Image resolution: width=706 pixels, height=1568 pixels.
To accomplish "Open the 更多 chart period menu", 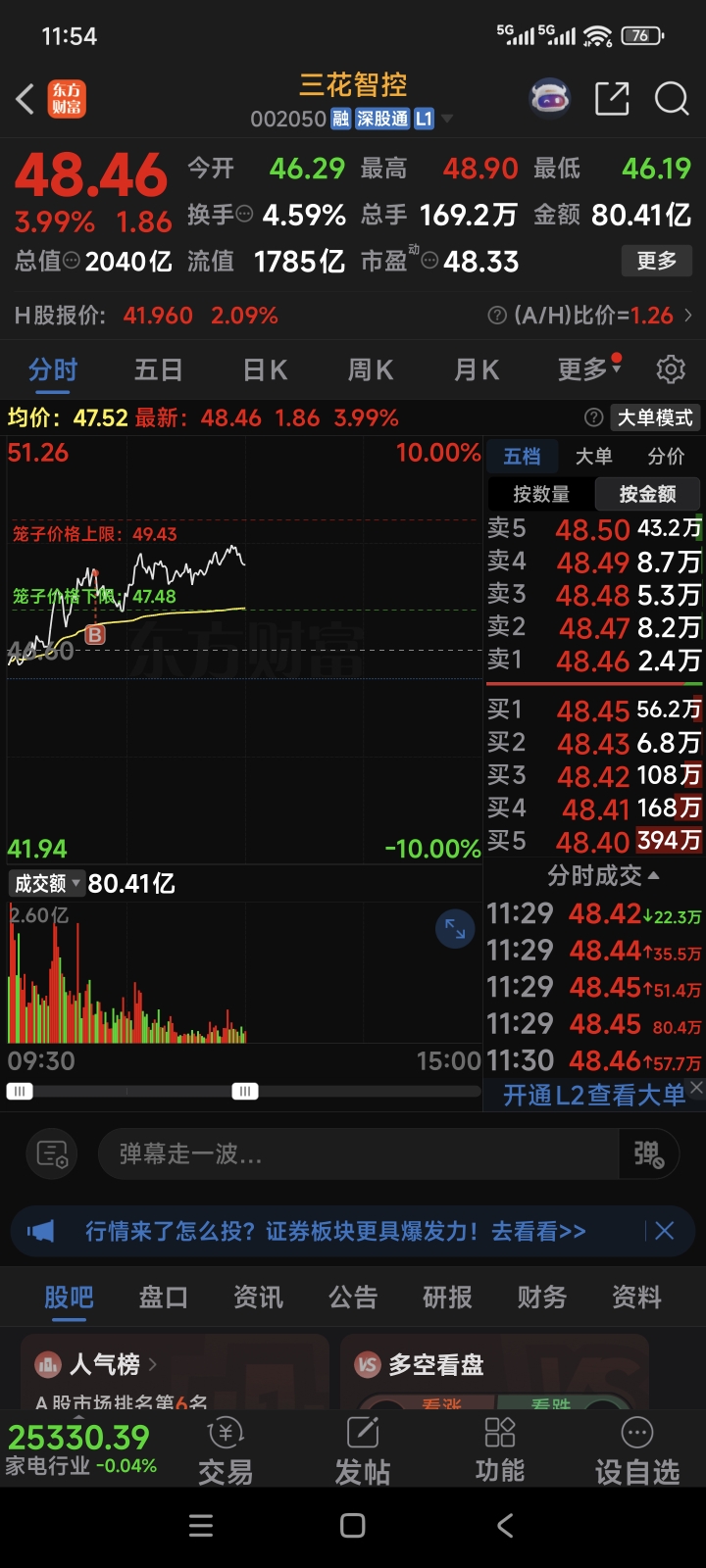I will (588, 368).
